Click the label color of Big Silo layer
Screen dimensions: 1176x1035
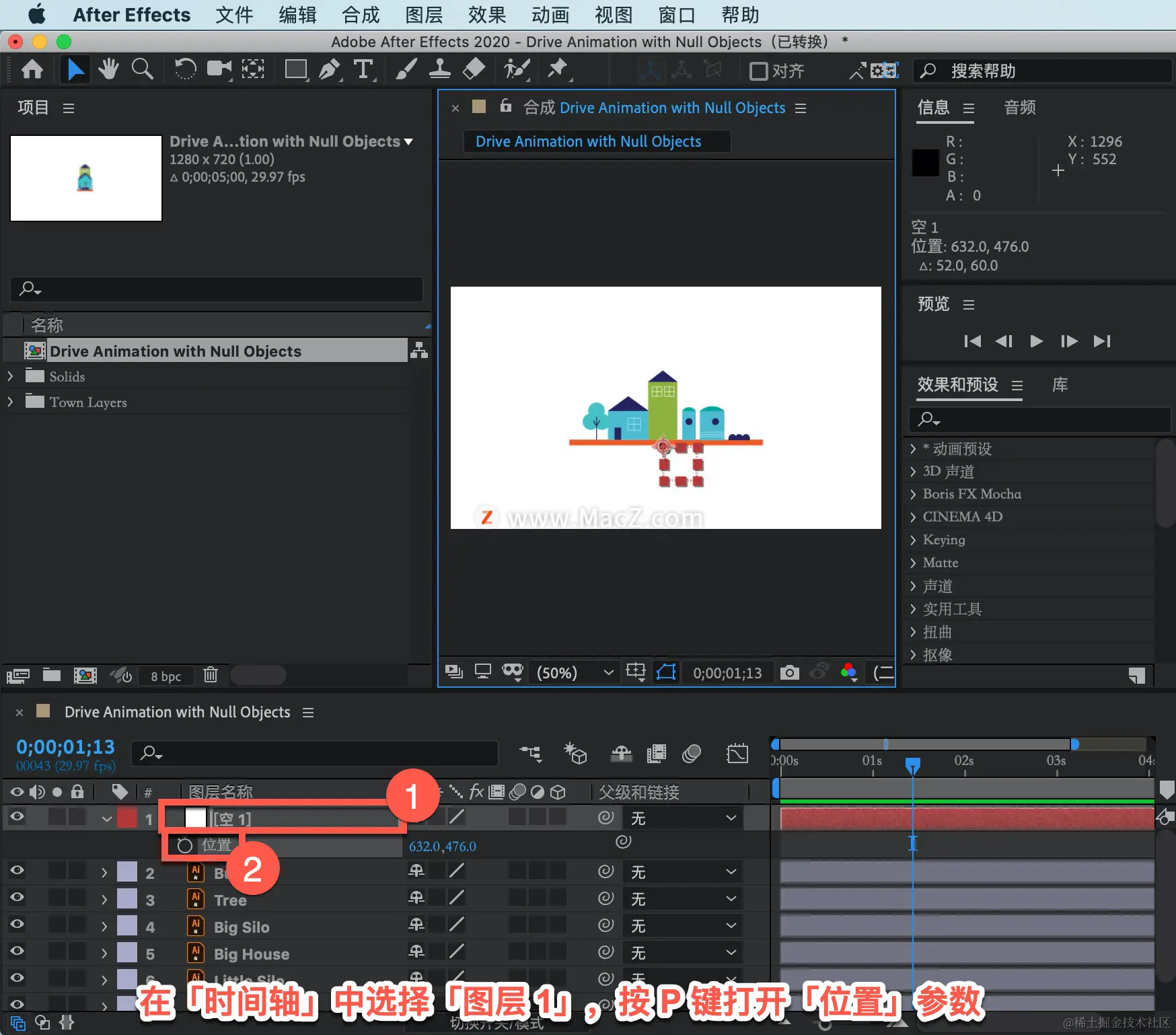point(127,926)
